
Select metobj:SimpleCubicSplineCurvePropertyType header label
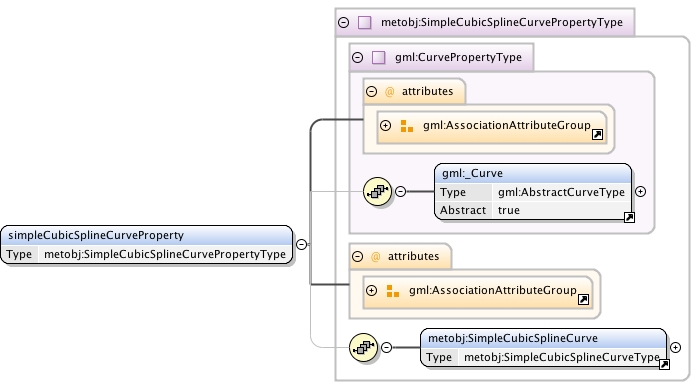click(502, 22)
